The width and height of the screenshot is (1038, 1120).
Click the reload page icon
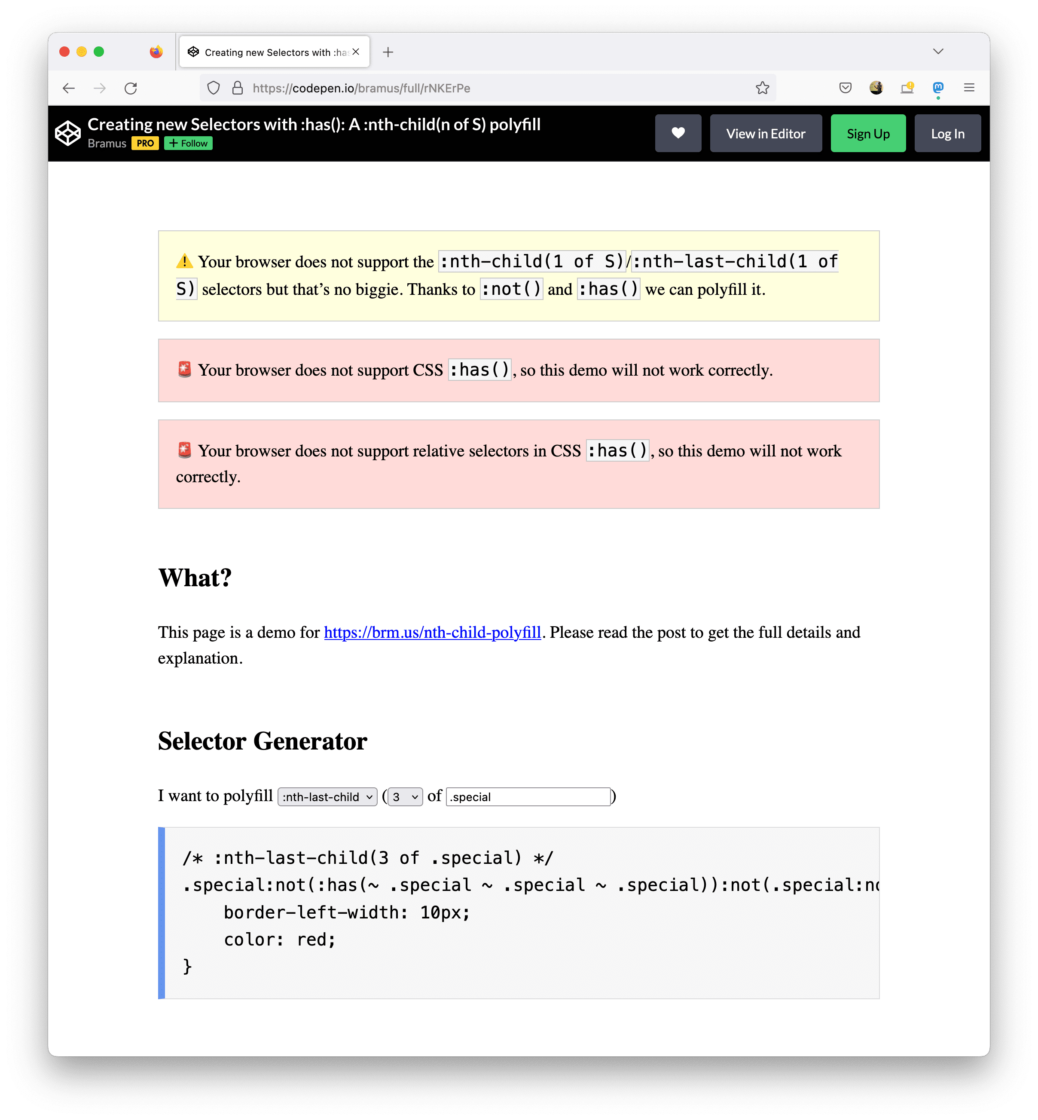[x=130, y=88]
